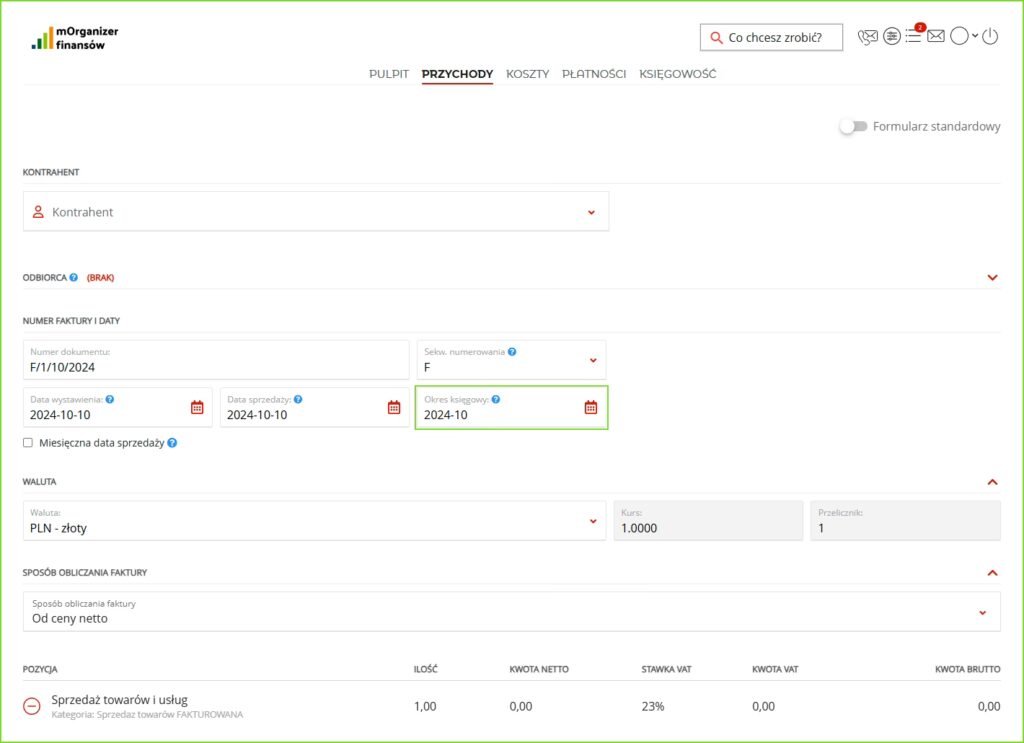Viewport: 1024px width, 743px height.
Task: Click the Numer dokumentu input field
Action: [x=216, y=360]
